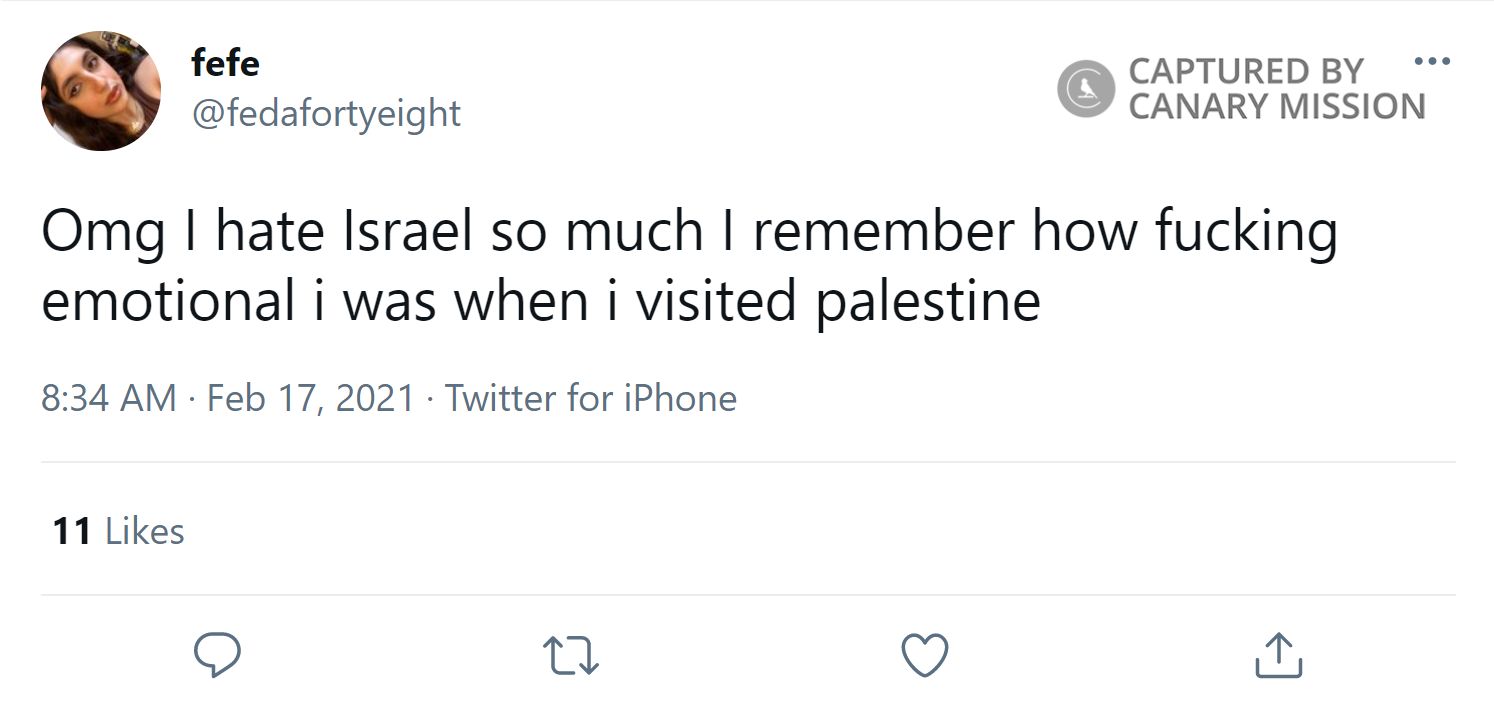Image resolution: width=1494 pixels, height=713 pixels.
Task: Click the "CAPTURED BY" watermark text
Action: [1245, 71]
